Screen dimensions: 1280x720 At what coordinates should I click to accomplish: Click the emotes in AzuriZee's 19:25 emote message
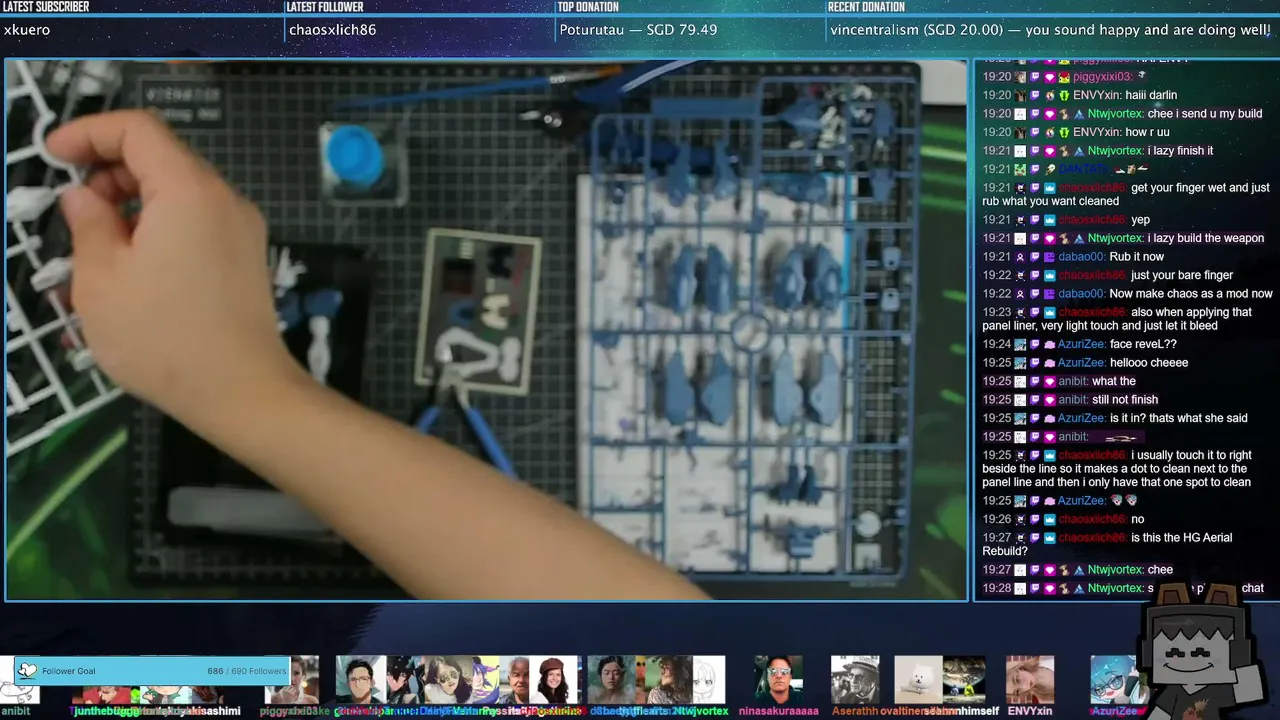pos(1124,501)
